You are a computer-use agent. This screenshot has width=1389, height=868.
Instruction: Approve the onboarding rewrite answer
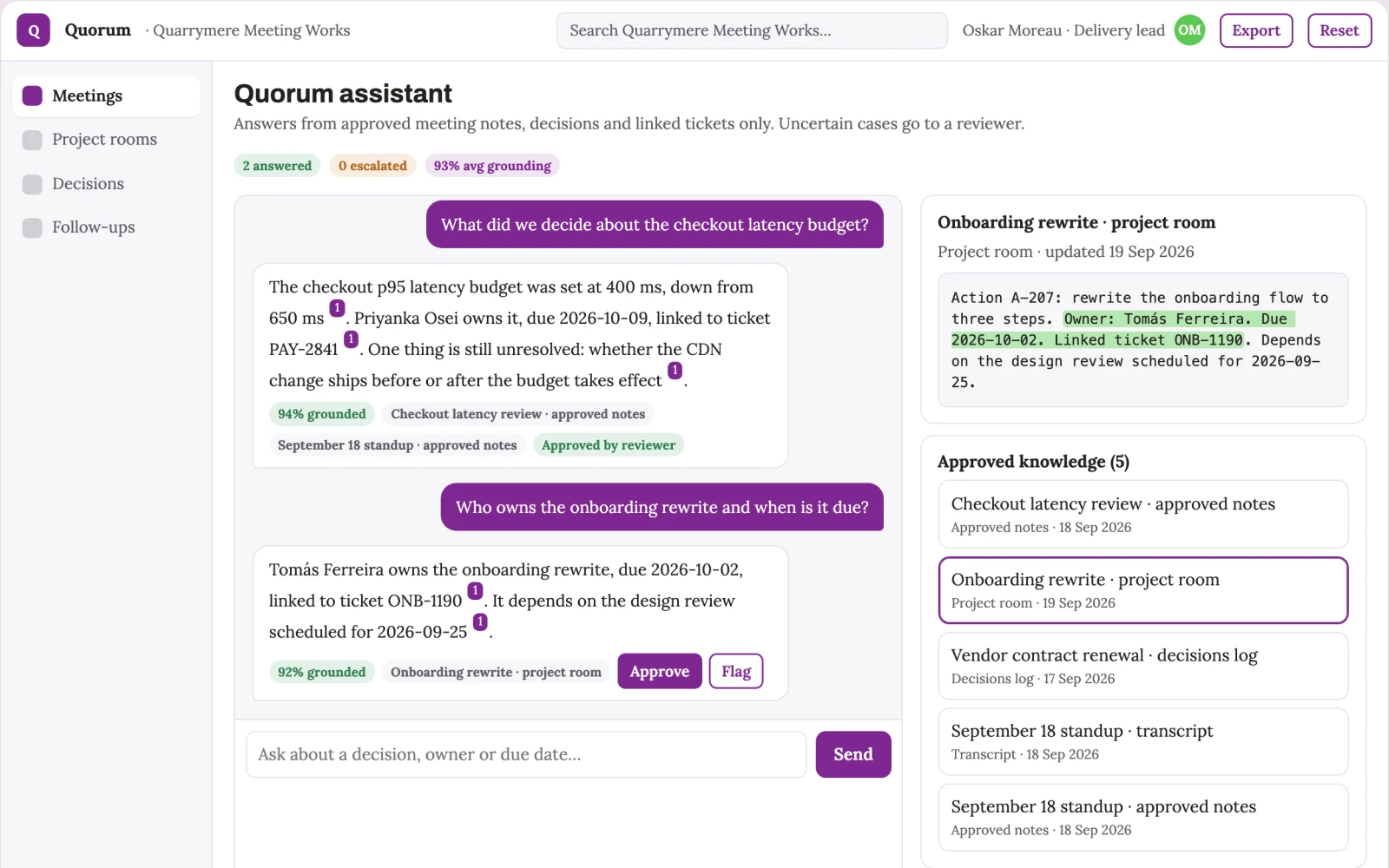(659, 671)
